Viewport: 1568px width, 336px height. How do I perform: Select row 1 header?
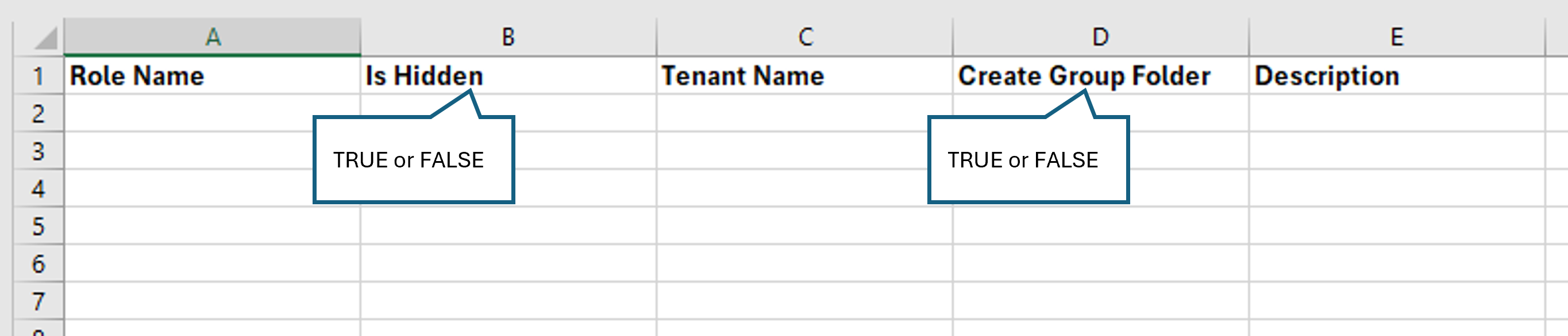(x=38, y=75)
